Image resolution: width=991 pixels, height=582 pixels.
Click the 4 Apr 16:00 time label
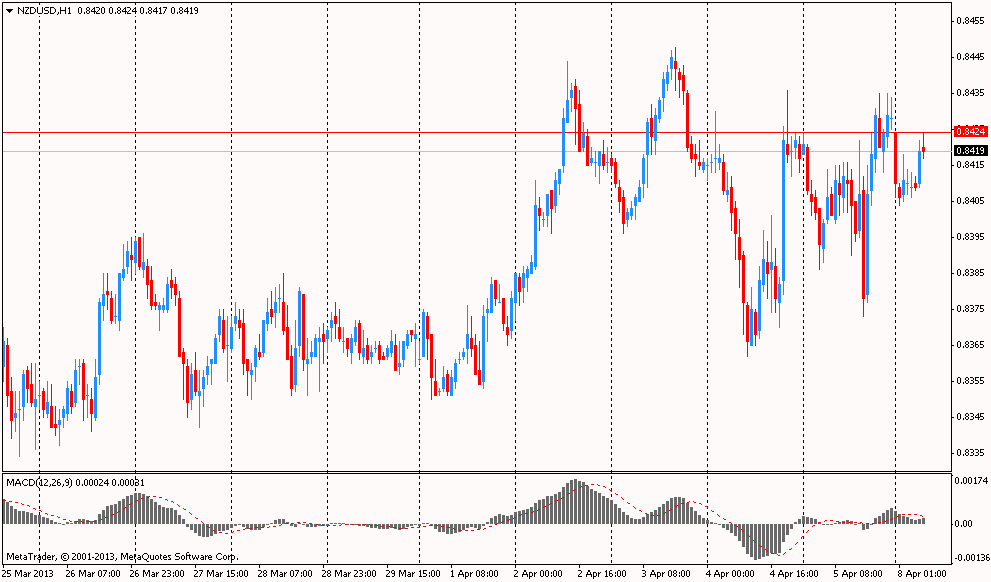793,574
